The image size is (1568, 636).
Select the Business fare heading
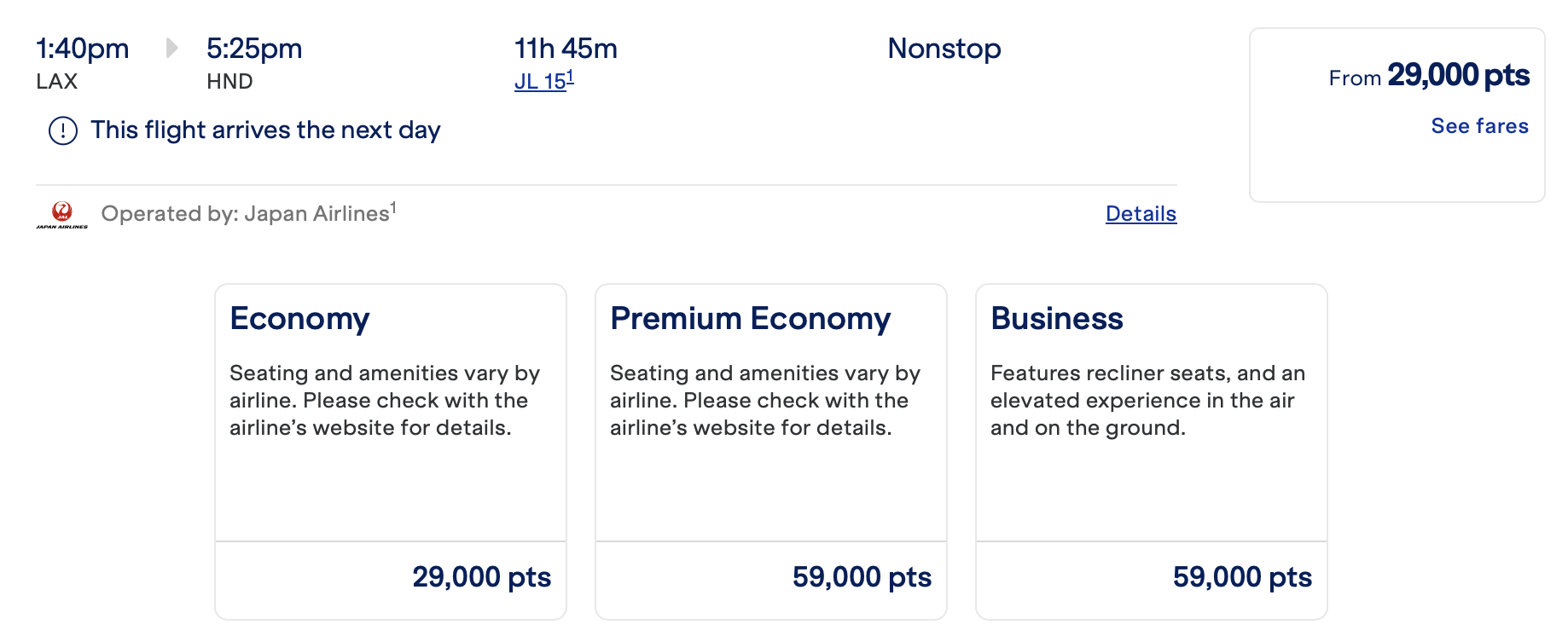1056,318
